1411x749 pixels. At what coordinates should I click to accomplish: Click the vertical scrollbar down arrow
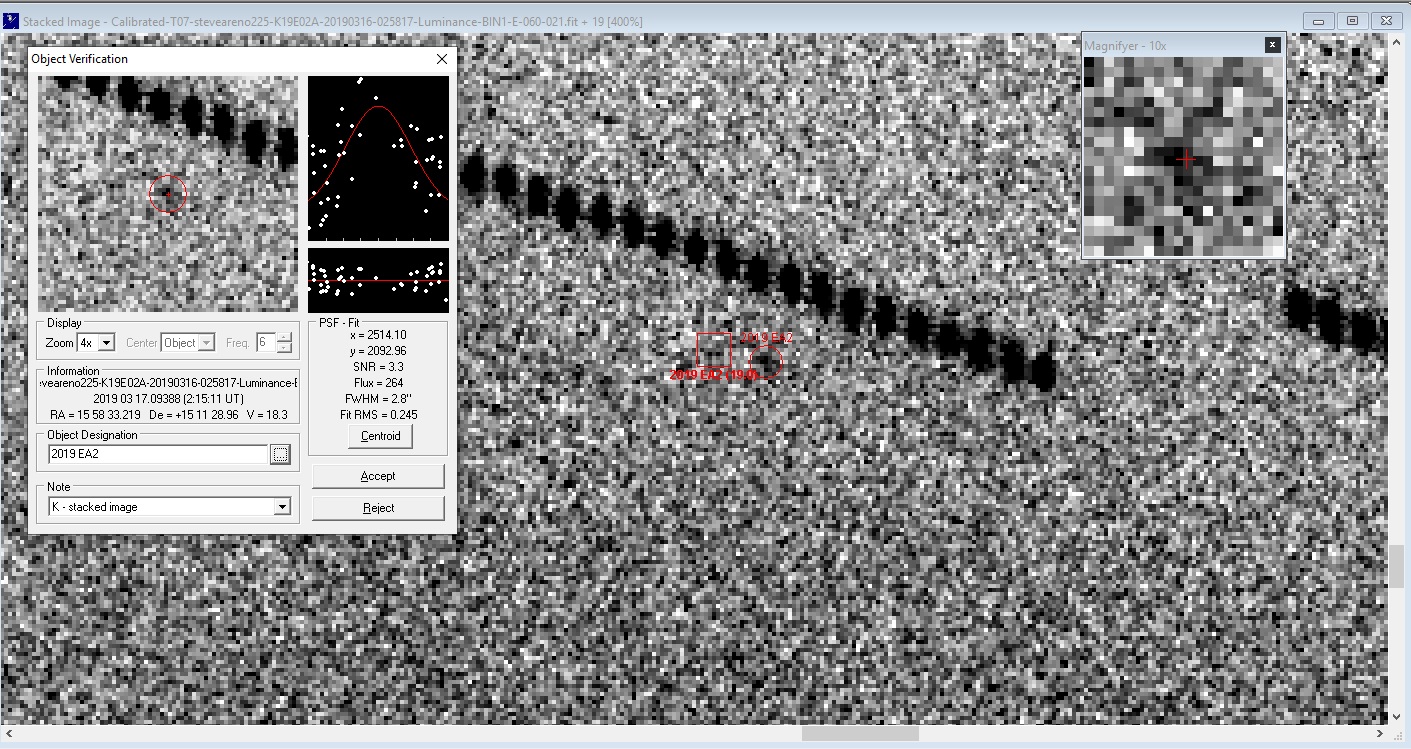point(1396,717)
